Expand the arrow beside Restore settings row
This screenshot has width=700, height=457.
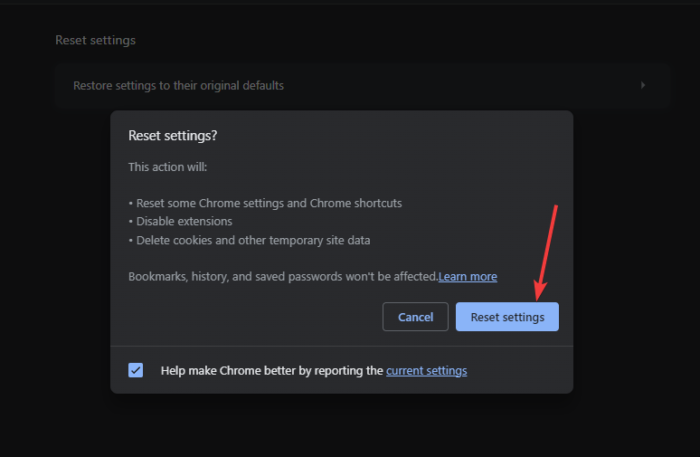pyautogui.click(x=643, y=85)
